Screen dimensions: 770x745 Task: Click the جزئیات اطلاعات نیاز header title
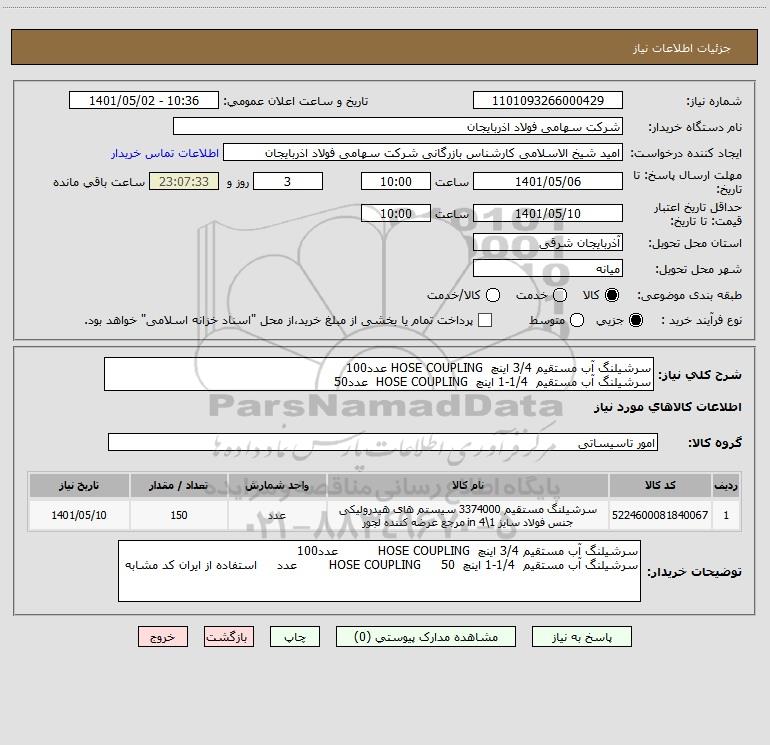click(682, 48)
